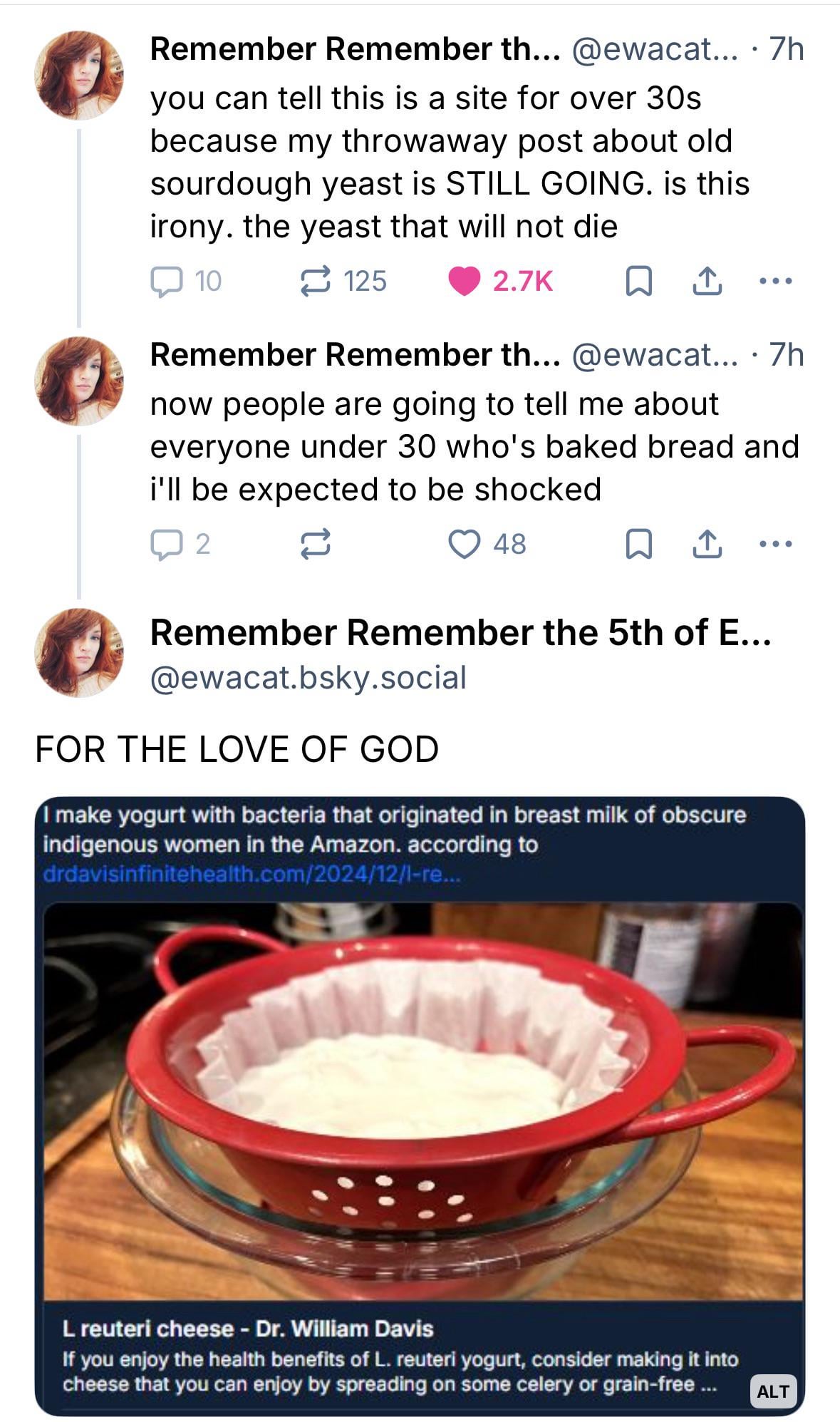The image size is (840, 1422).
Task: Open more options on baked bread post
Action: click(775, 545)
